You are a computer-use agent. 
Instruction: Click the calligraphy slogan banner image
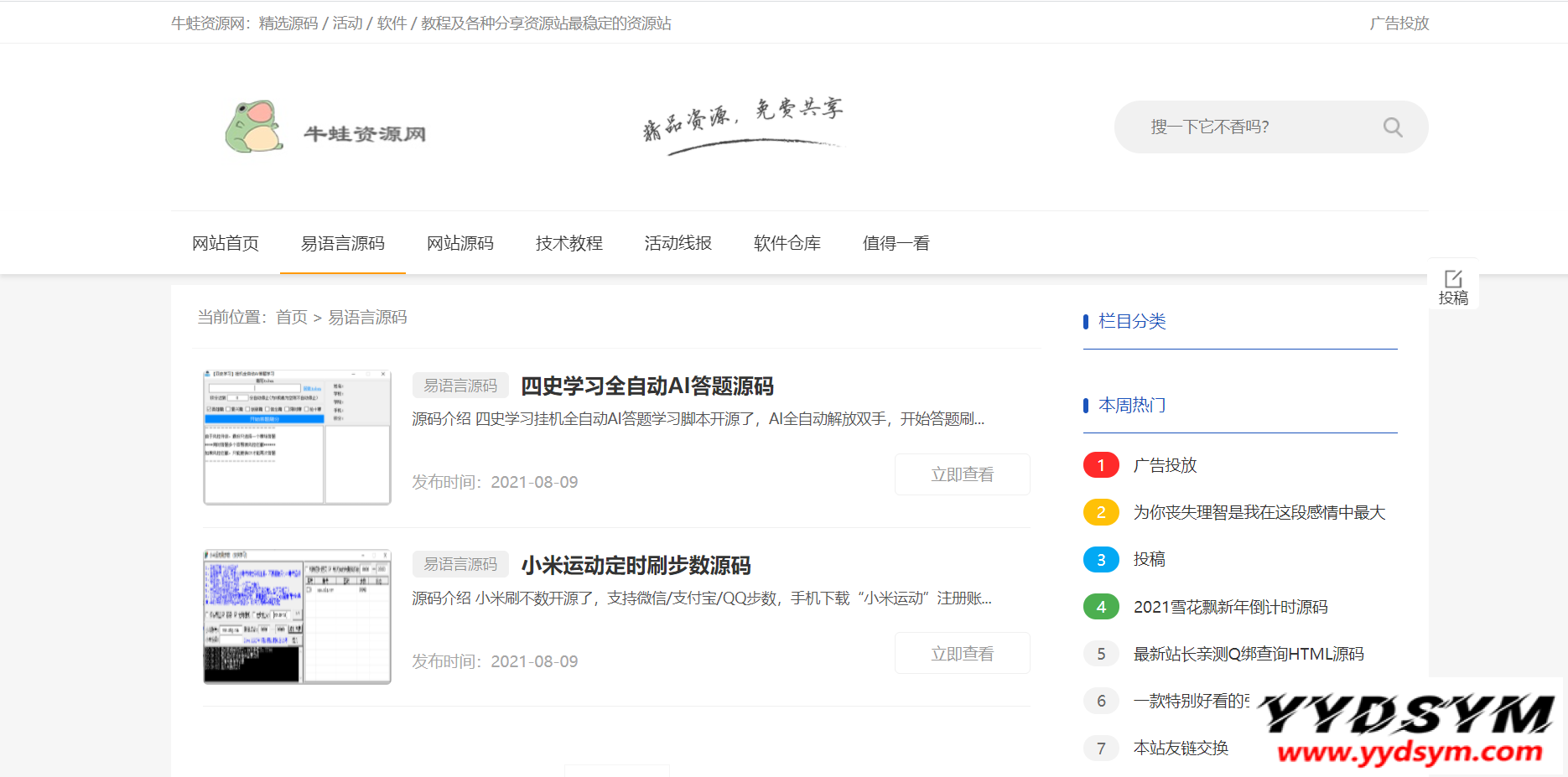743,126
